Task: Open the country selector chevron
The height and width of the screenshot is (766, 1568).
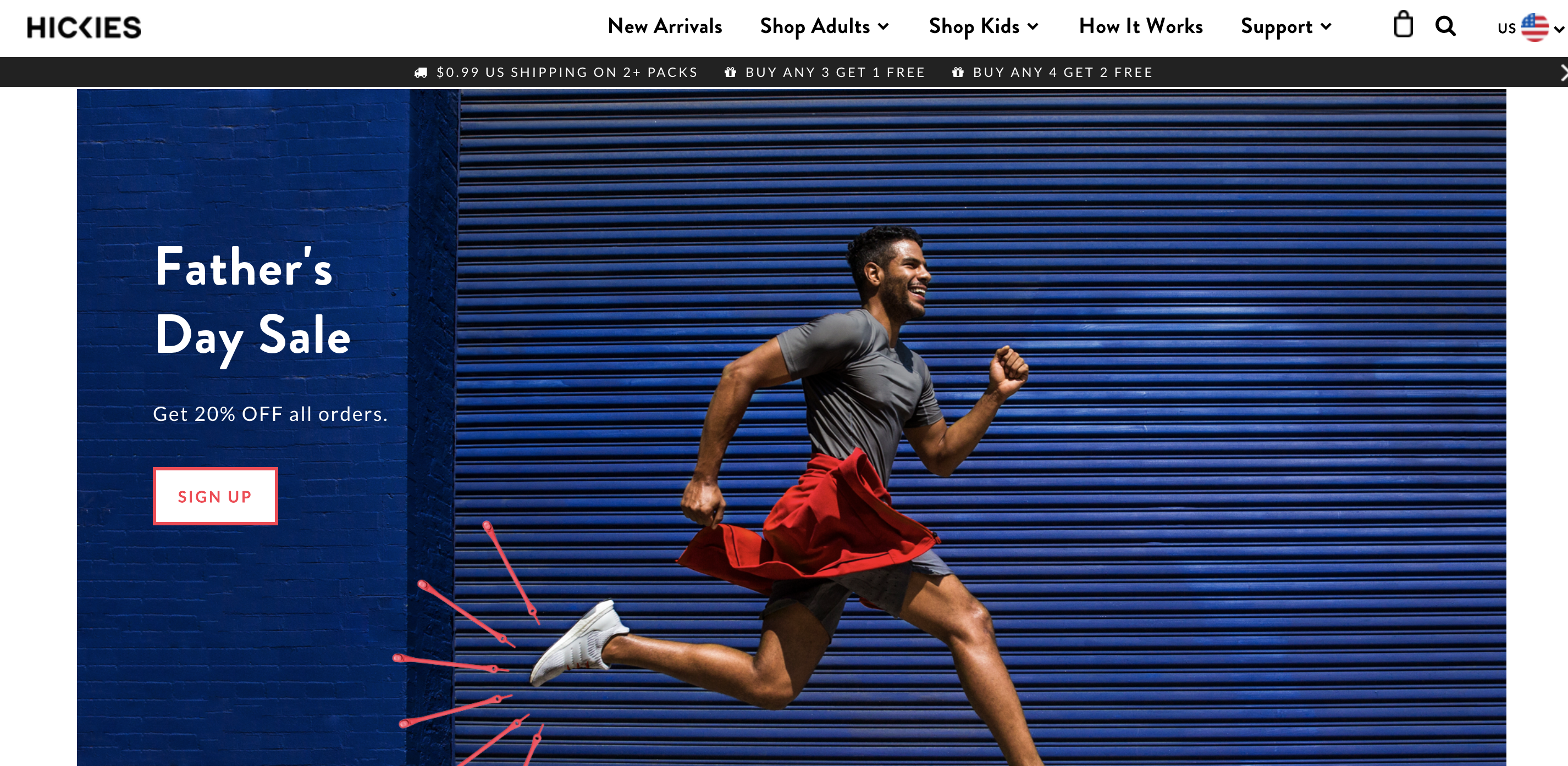Action: coord(1559,28)
